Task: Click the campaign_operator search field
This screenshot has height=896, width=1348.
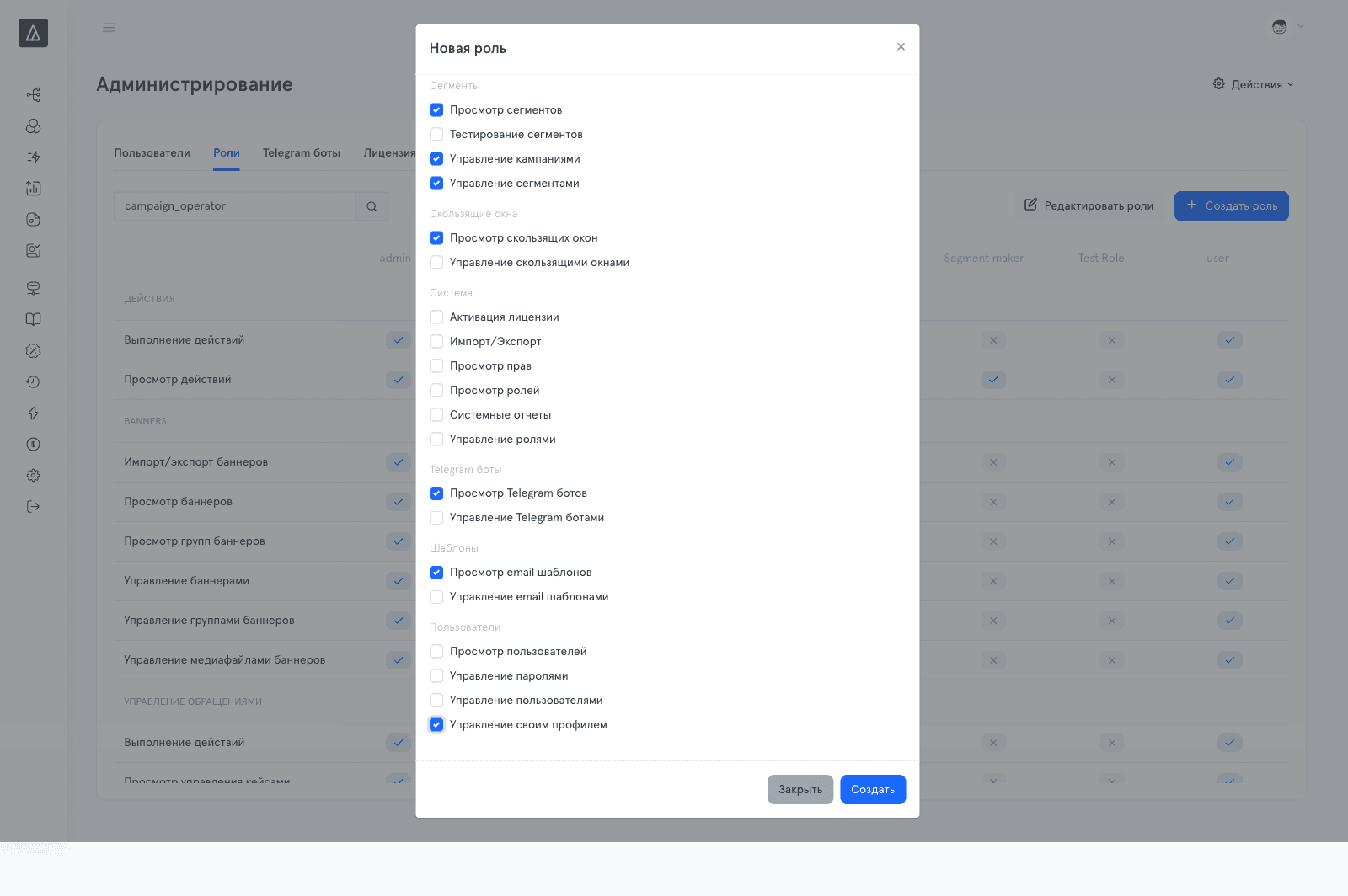Action: [x=235, y=206]
